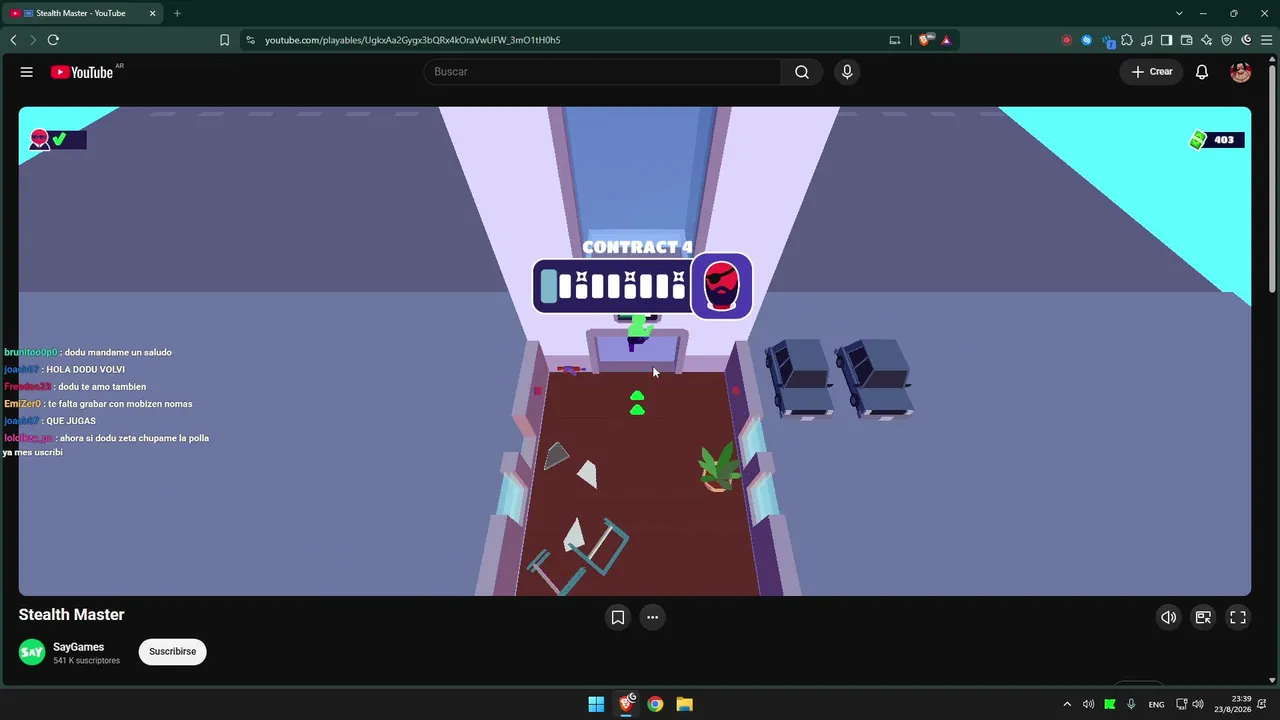Open the Shazam extension icon
The height and width of the screenshot is (720, 1280).
1087,40
